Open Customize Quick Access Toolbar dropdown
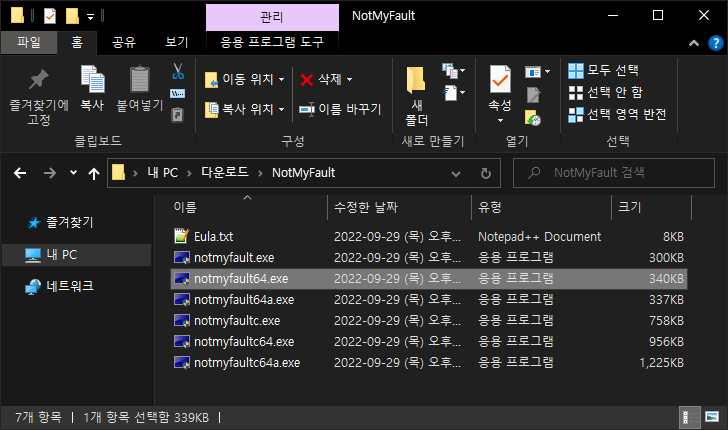 (91, 17)
